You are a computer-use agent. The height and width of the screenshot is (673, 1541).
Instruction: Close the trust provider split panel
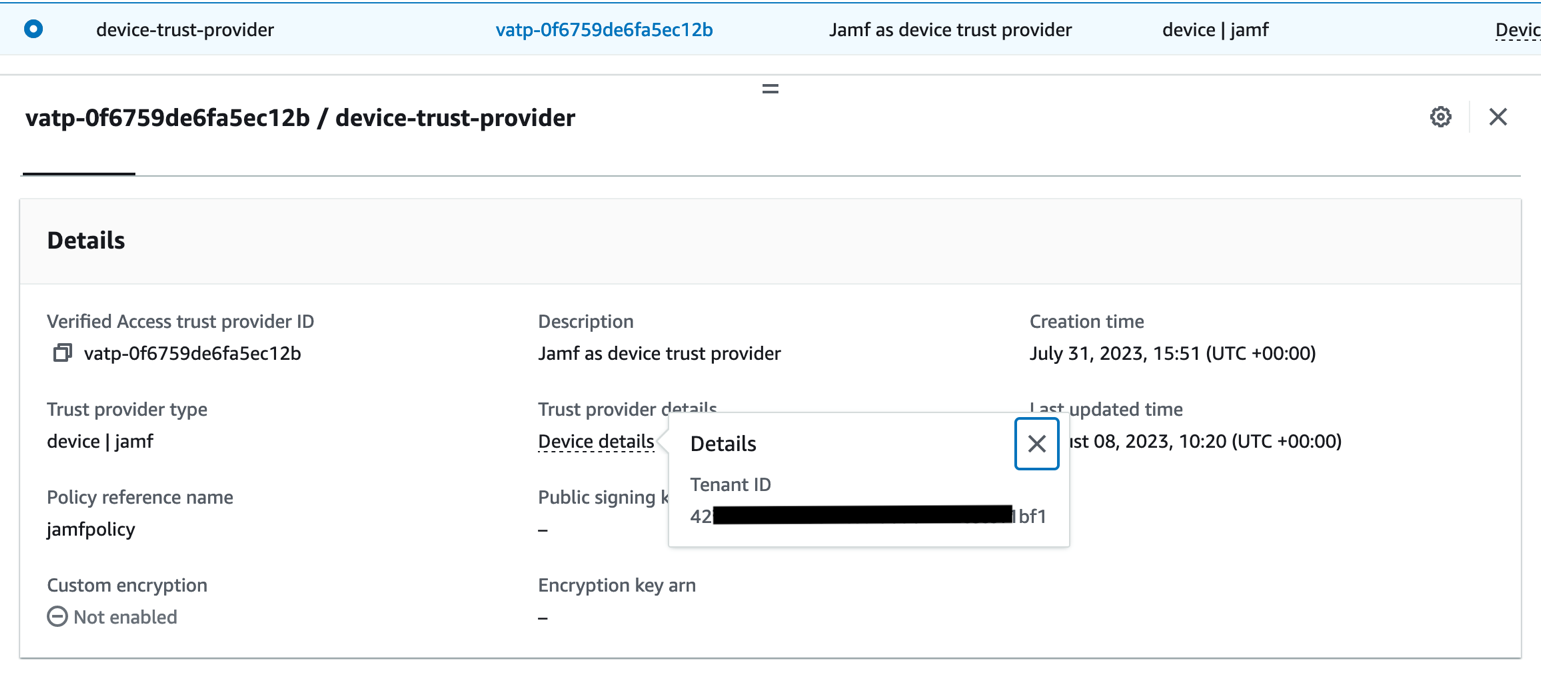tap(1498, 117)
